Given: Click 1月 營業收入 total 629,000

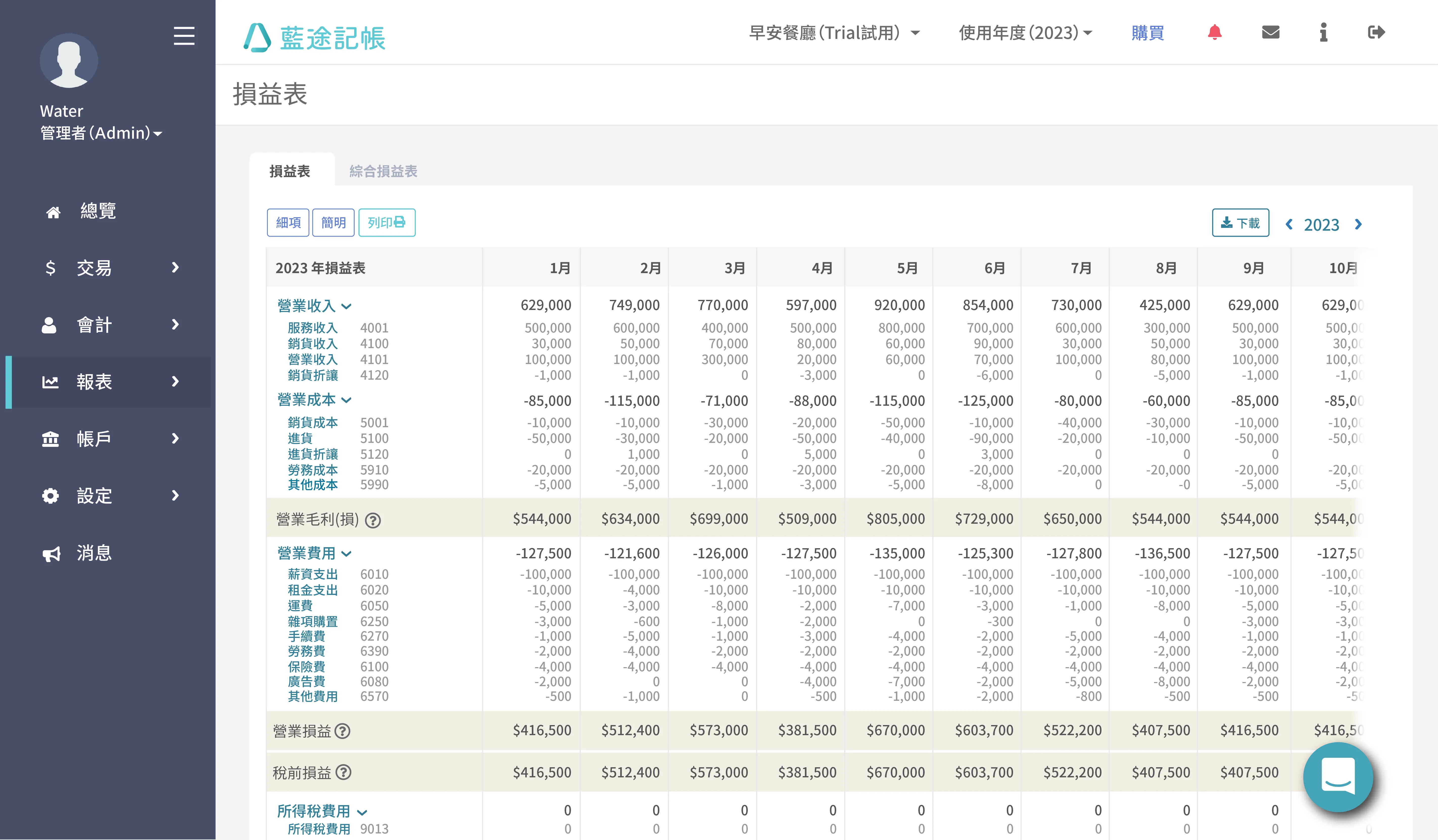Looking at the screenshot, I should tap(545, 305).
